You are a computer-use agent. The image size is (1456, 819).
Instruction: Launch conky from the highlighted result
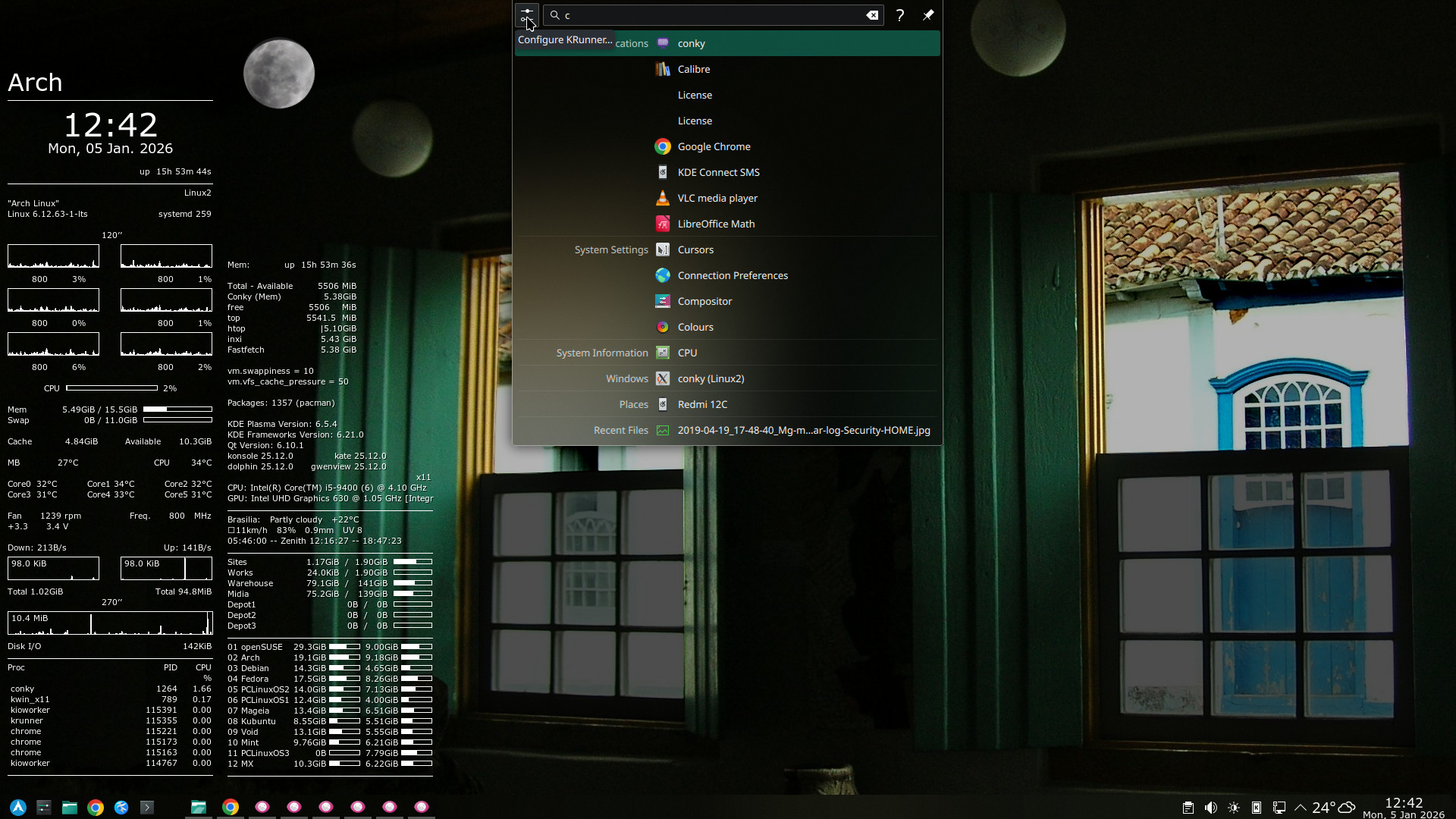tap(691, 43)
